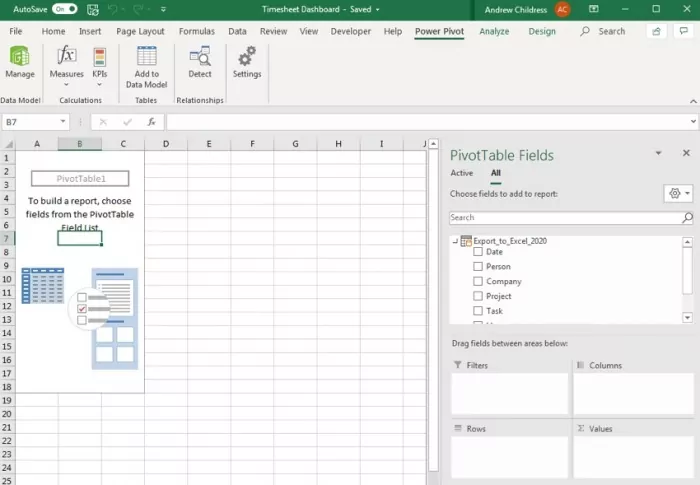Screen dimensions: 700x485
Task: Check the Date field checkbox
Action: click(x=478, y=251)
